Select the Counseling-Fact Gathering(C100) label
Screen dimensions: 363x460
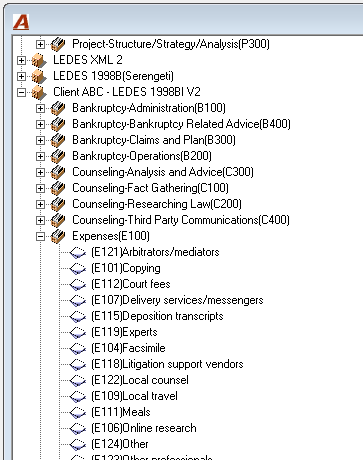click(150, 188)
